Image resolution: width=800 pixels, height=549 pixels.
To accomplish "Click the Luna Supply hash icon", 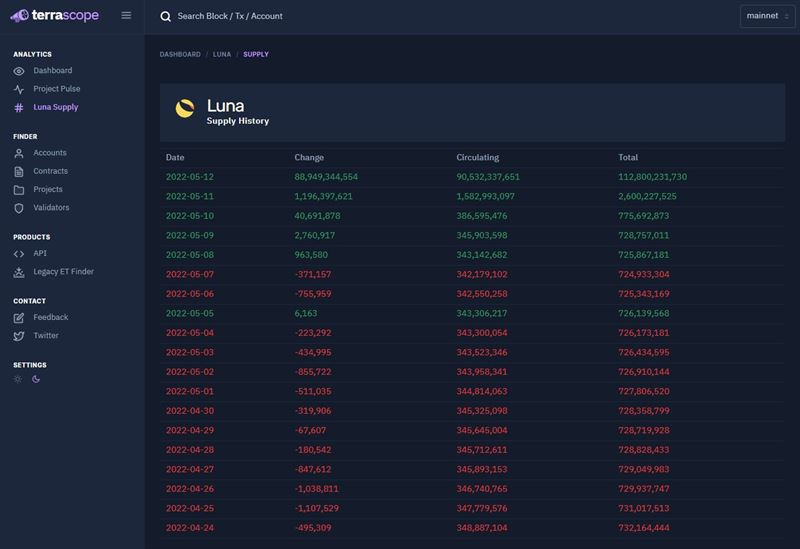I will (19, 108).
